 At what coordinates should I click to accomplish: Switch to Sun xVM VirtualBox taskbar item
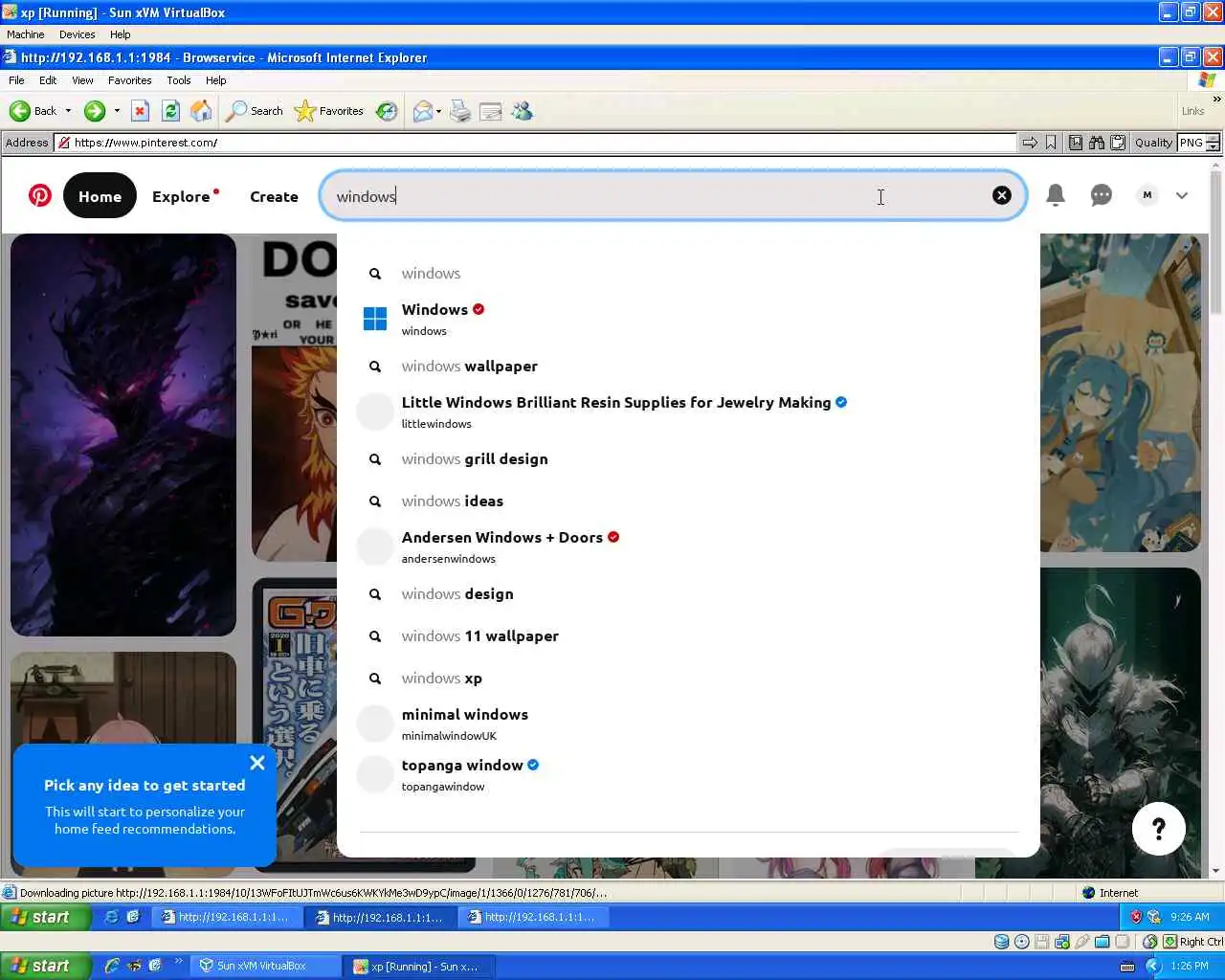265,966
